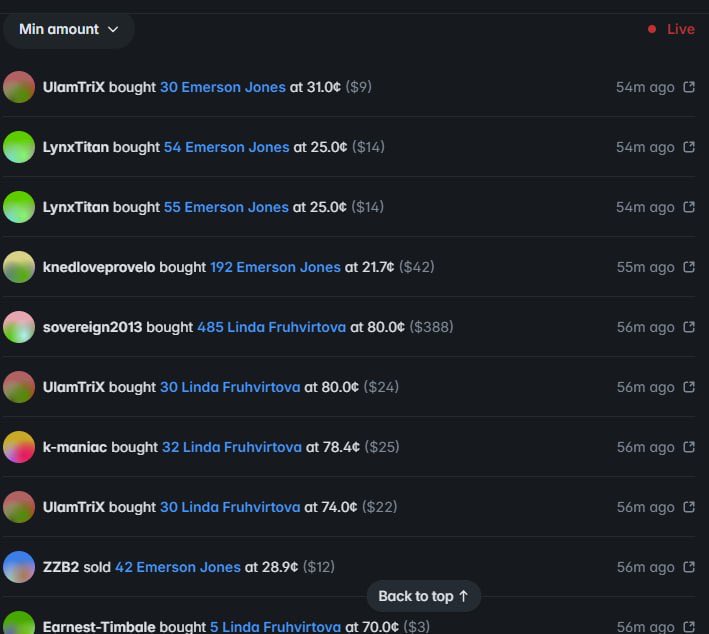Image resolution: width=709 pixels, height=634 pixels.
Task: Click the 28.9¢ price text
Action: 280,567
